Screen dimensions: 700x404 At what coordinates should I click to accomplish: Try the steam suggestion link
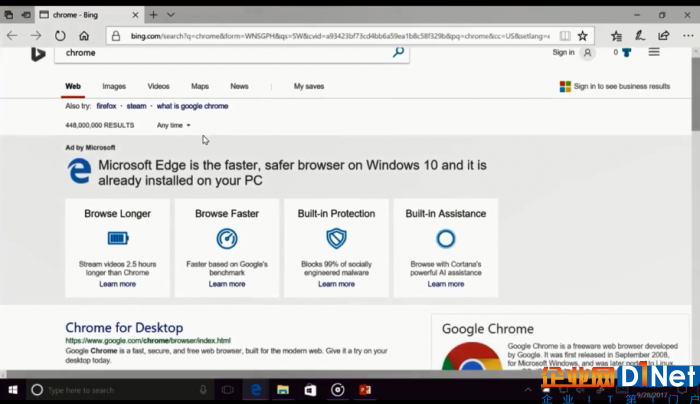(x=136, y=106)
